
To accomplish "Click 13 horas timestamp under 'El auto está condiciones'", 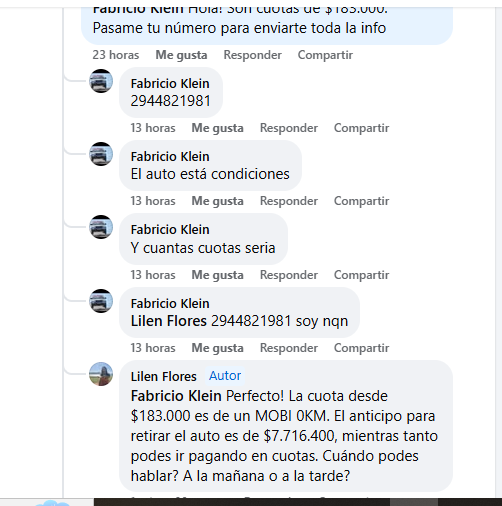I will 153,201.
